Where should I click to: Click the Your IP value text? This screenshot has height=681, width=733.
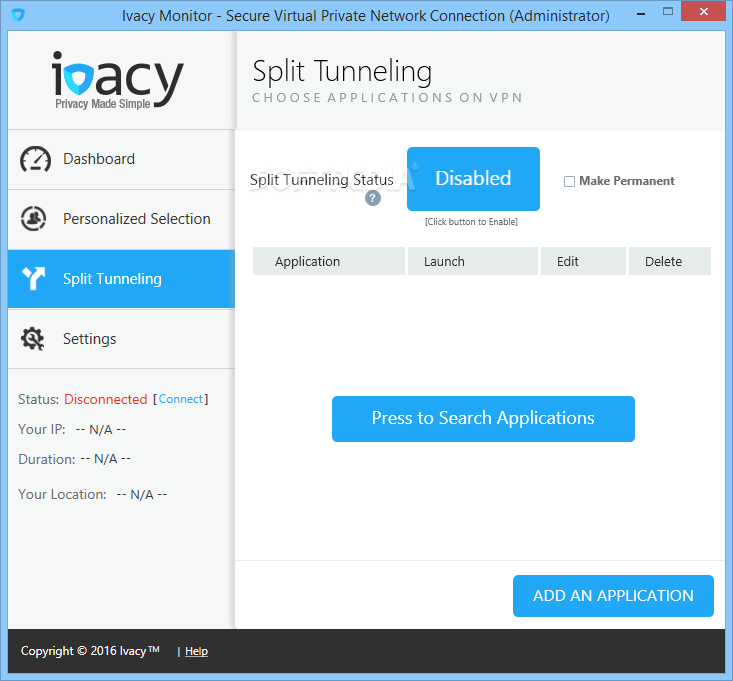101,430
